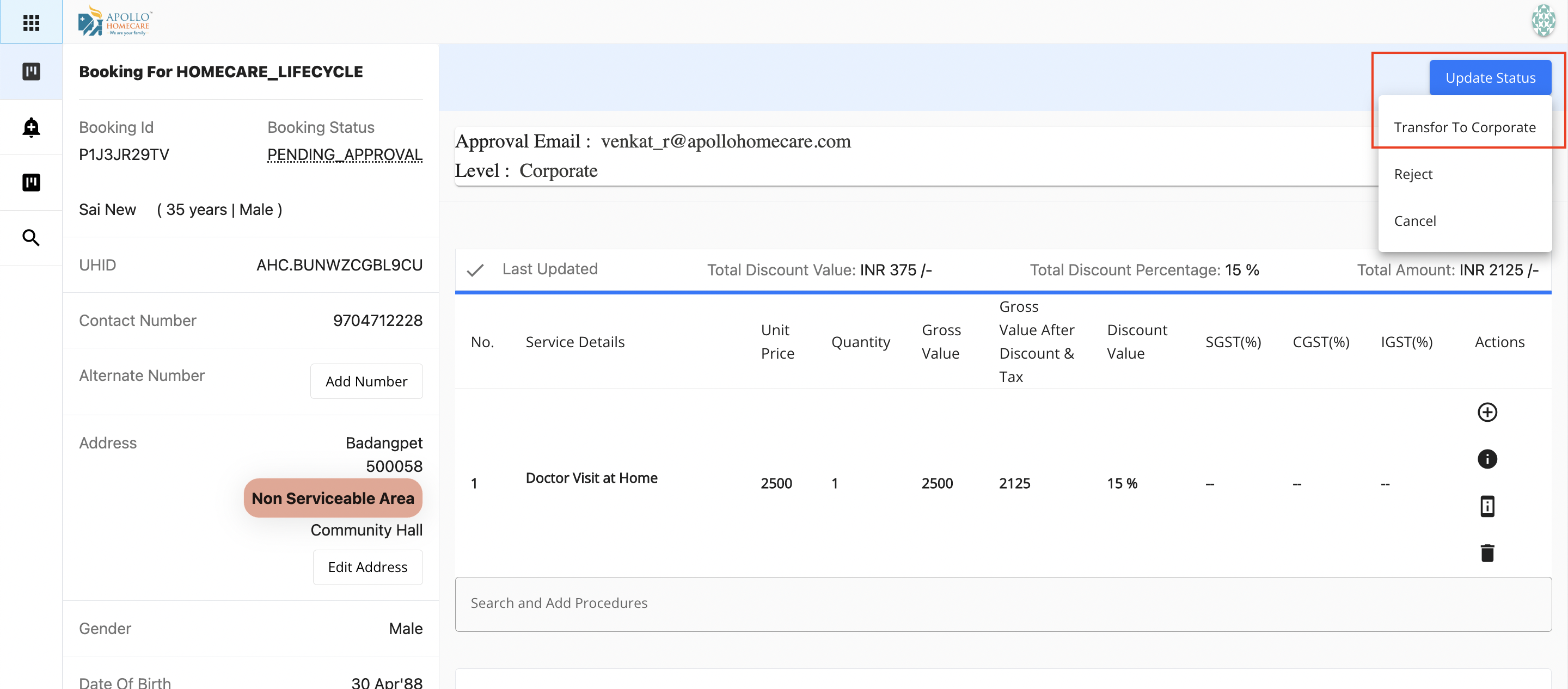Click the device info icon in Actions
1568x689 pixels.
[x=1486, y=506]
